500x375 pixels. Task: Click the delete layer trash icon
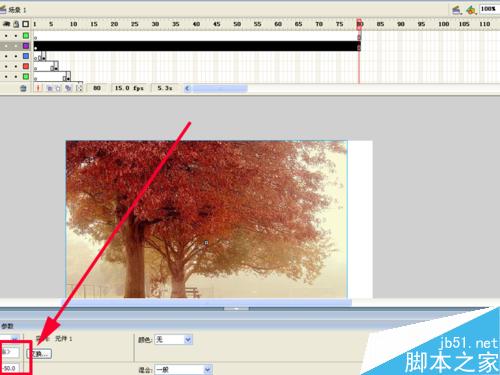(23, 88)
